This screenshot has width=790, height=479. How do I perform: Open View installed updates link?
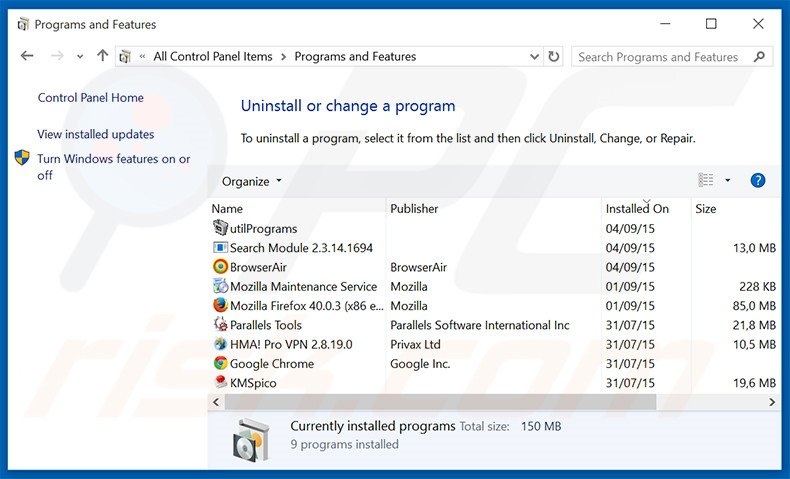pyautogui.click(x=96, y=134)
